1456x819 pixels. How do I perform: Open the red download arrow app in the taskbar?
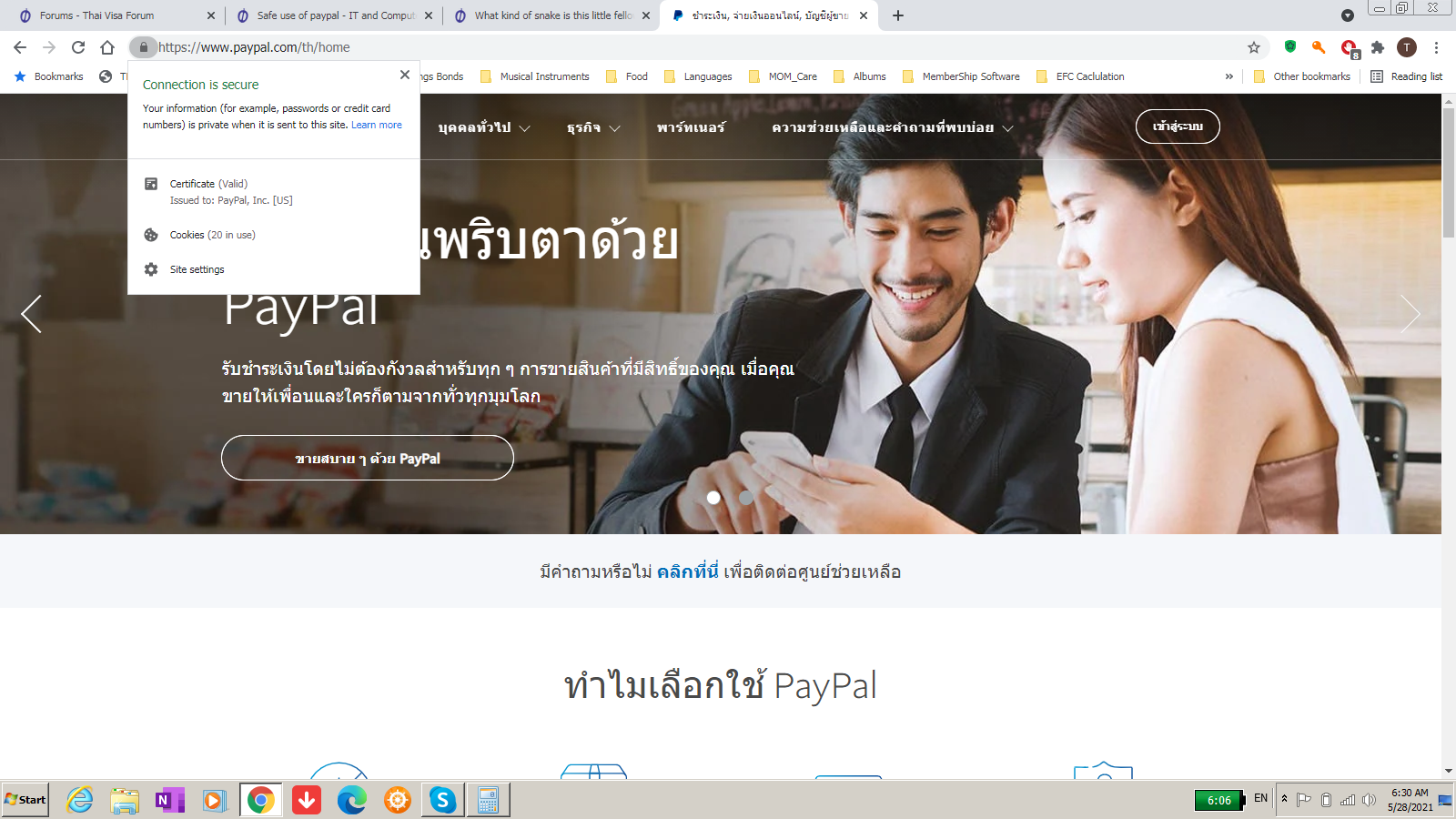pos(307,800)
